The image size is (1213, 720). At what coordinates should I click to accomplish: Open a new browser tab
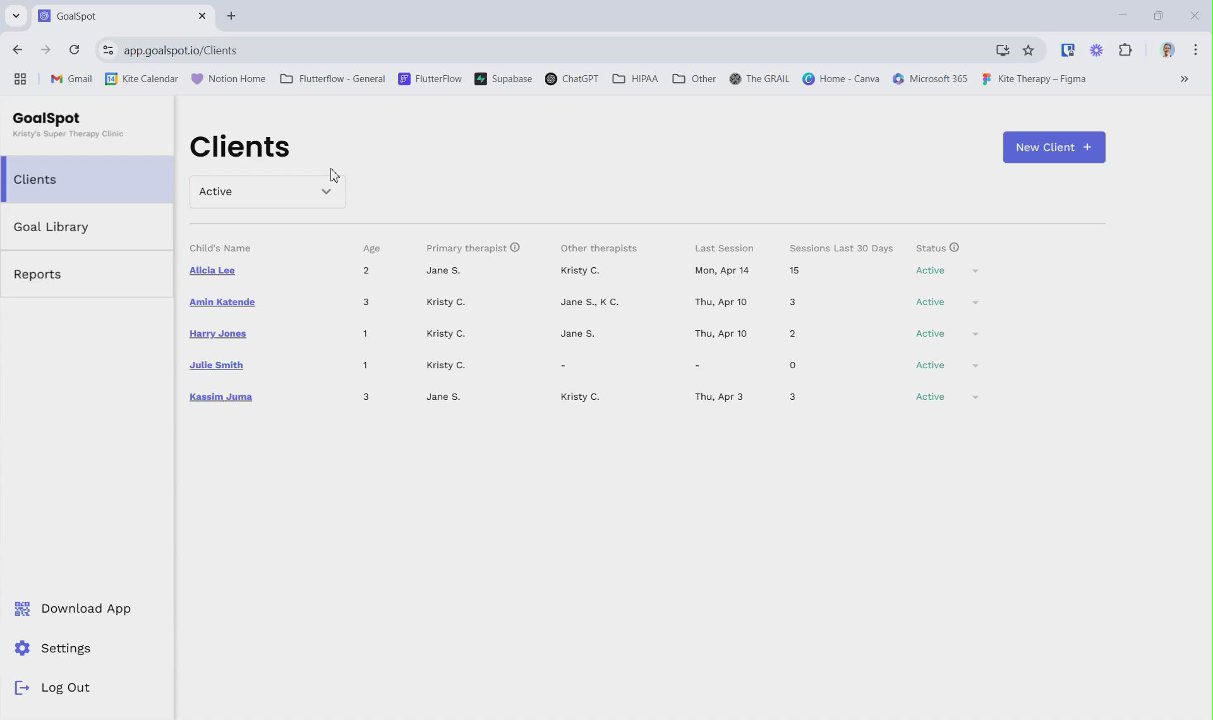coord(231,16)
